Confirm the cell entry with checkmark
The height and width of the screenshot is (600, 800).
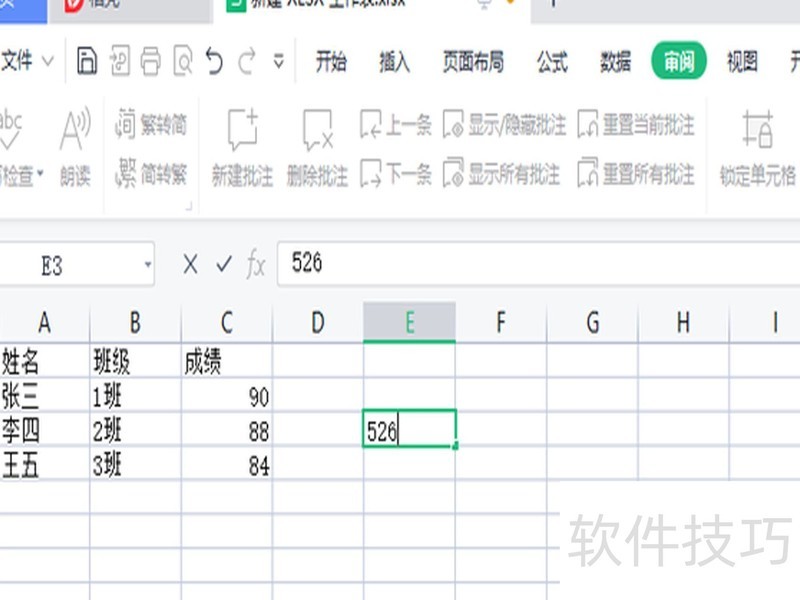[x=224, y=264]
